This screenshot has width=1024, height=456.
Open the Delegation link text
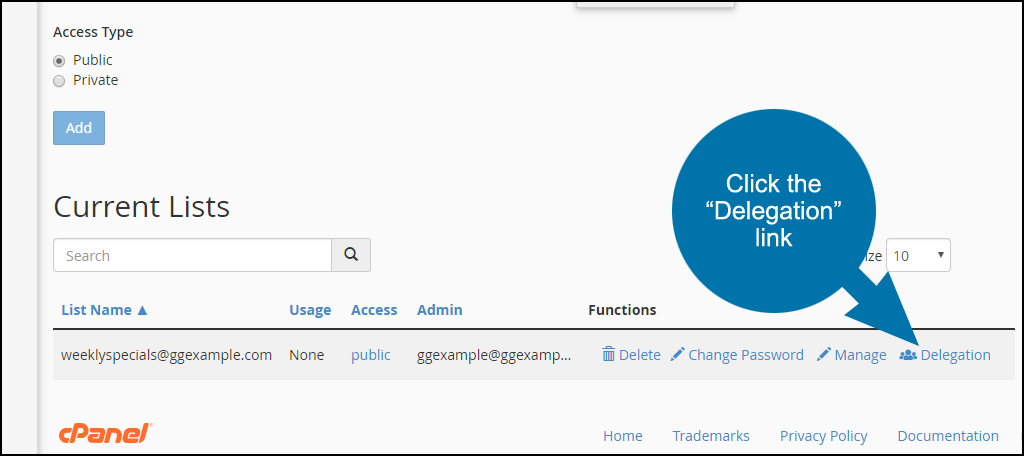(955, 355)
